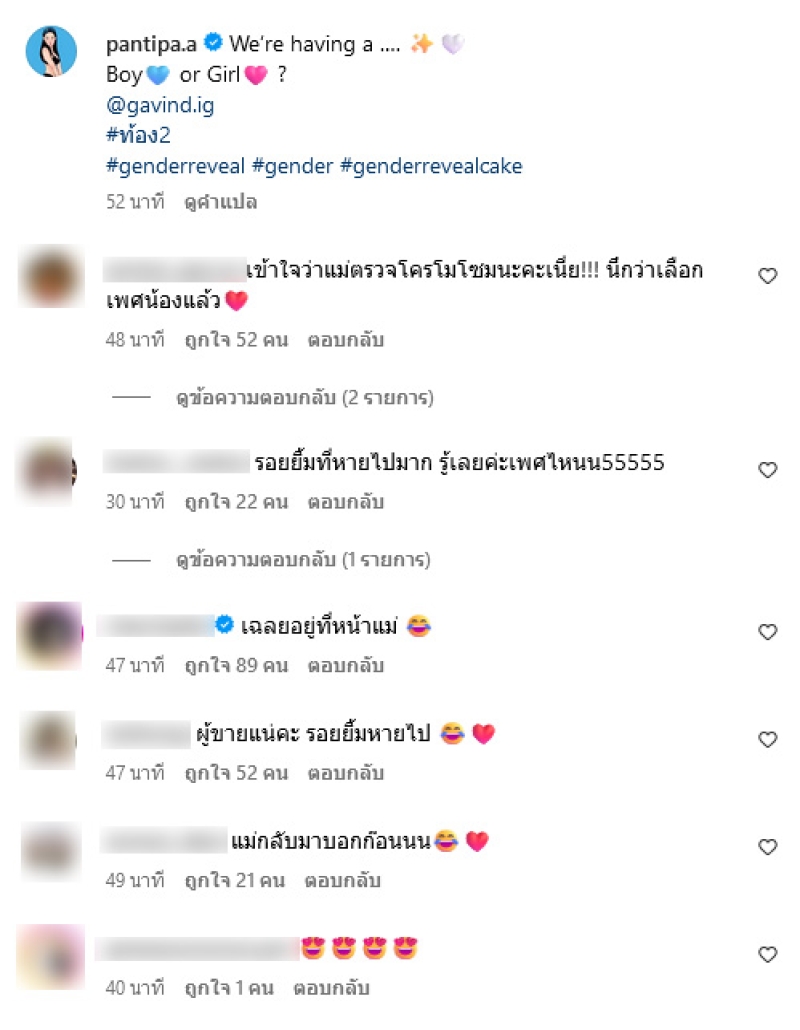Open the #genderrevealcake hashtag
The height and width of the screenshot is (1030, 800).
pyautogui.click(x=431, y=166)
